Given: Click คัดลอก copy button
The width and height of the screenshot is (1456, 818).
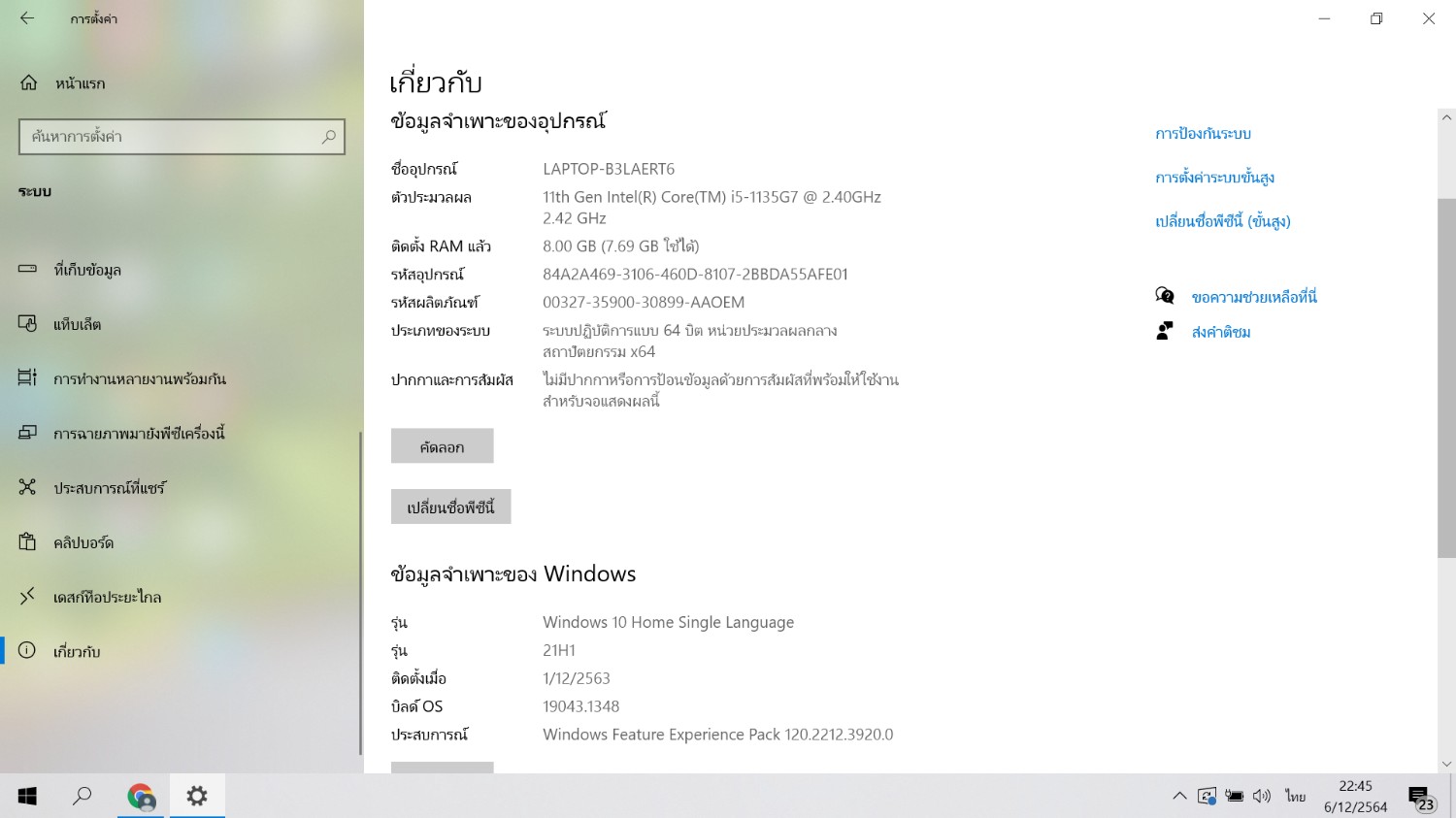Looking at the screenshot, I should click(x=443, y=446).
